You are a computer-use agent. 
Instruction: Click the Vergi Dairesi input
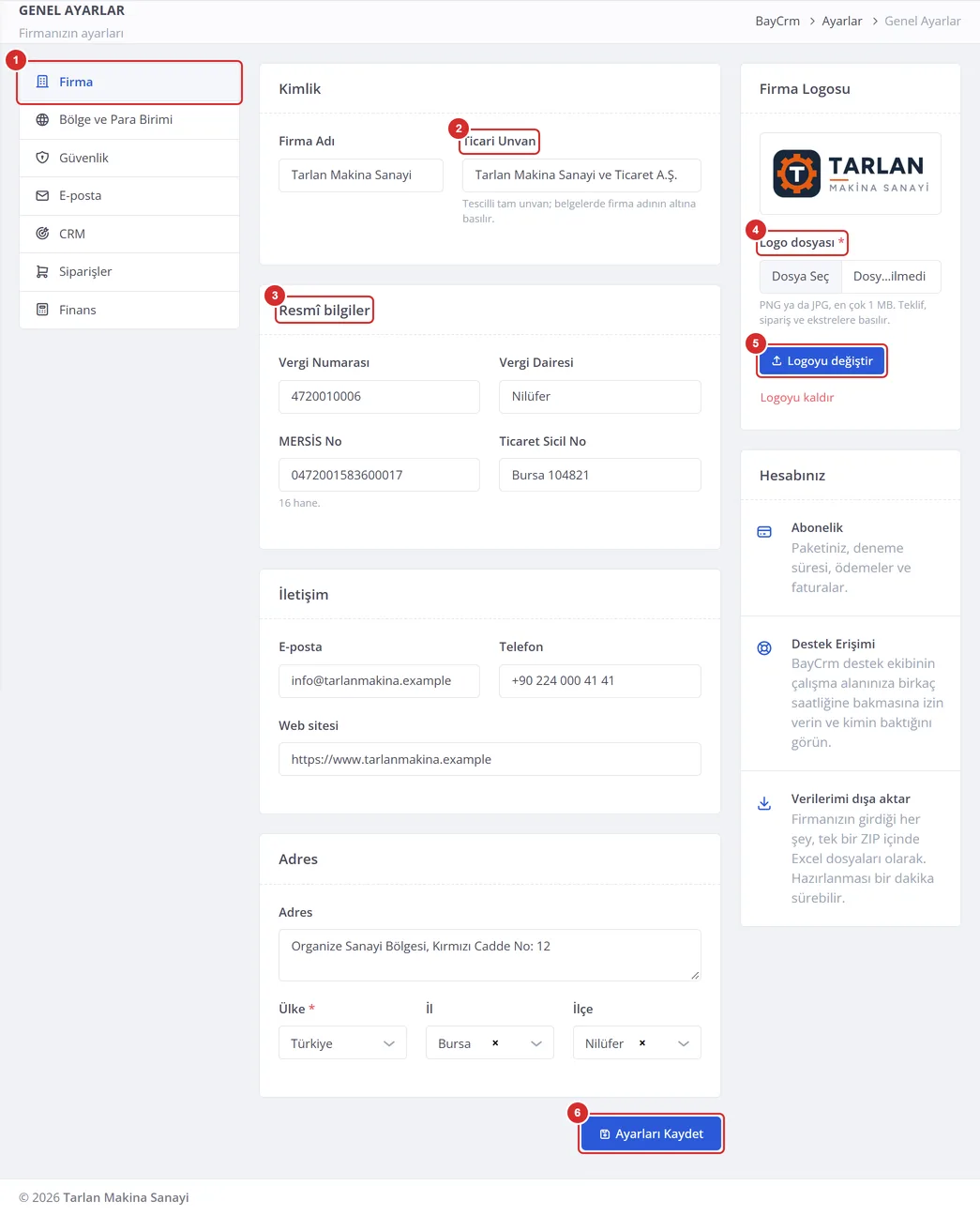[600, 397]
